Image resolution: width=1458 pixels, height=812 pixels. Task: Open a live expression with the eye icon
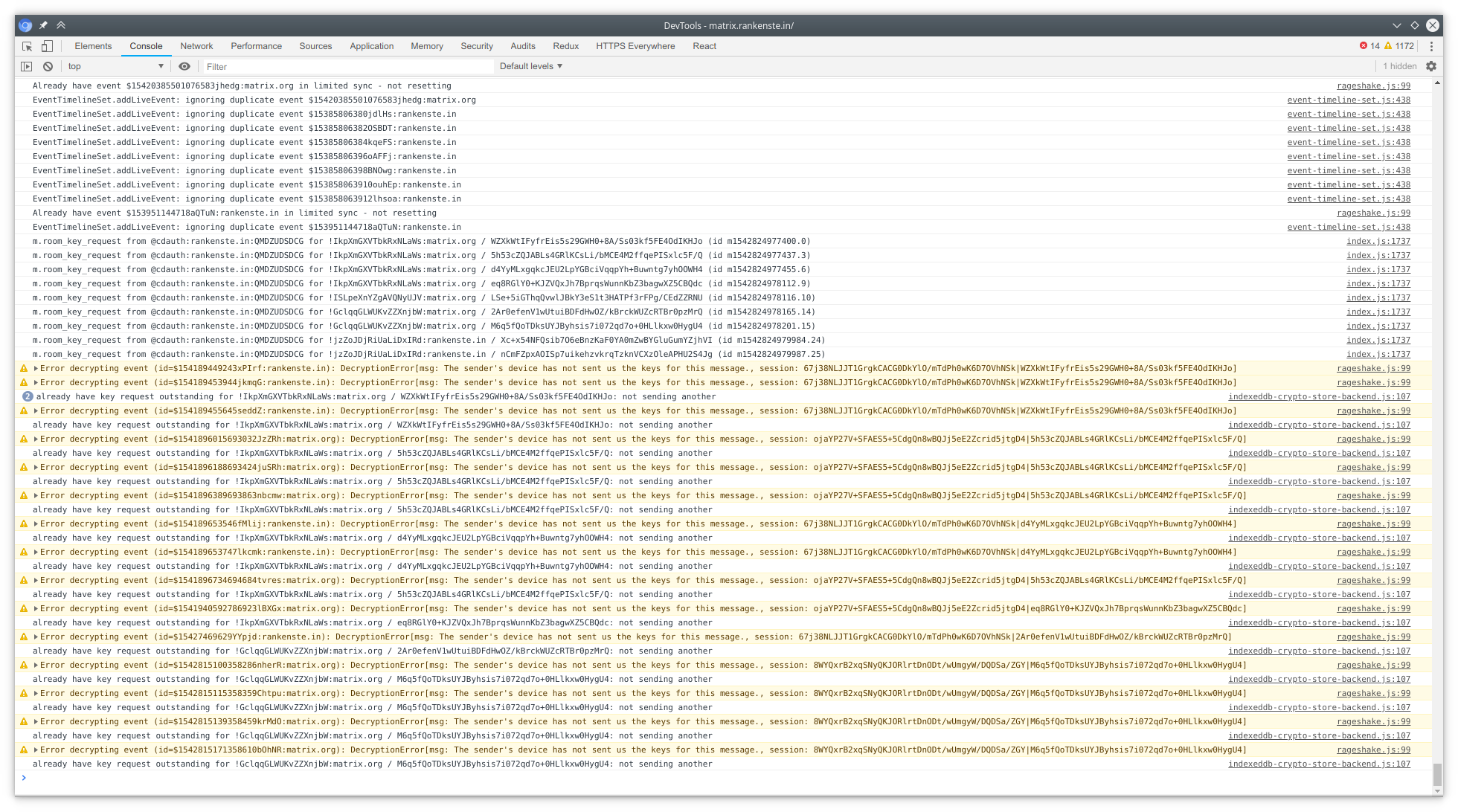point(184,66)
